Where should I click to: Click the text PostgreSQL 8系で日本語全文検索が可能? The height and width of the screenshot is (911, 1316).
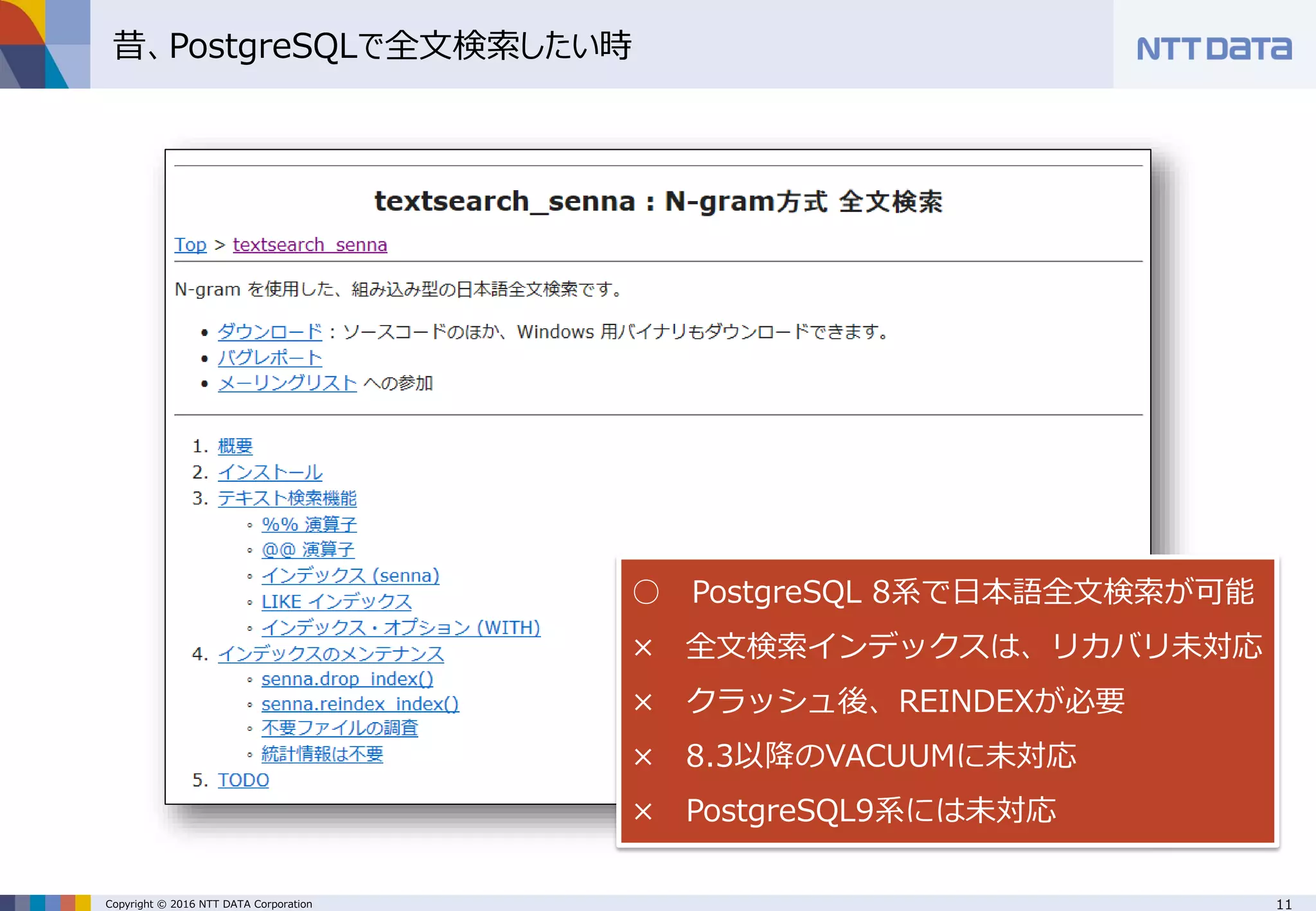point(972,592)
